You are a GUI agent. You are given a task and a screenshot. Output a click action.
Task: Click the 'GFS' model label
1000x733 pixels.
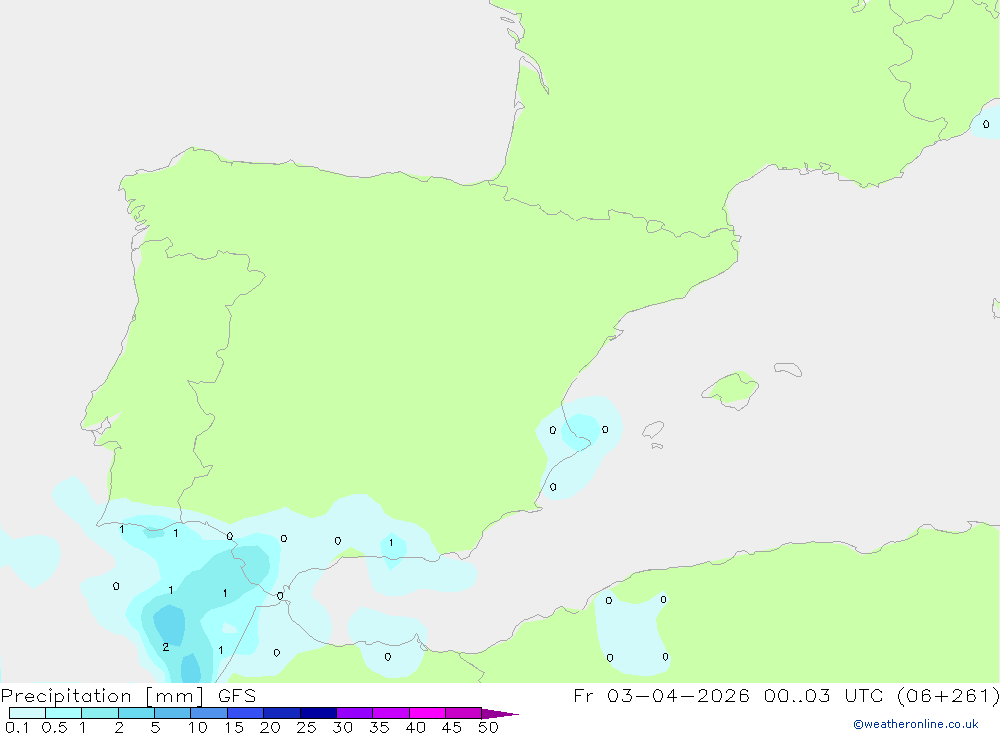[237, 696]
